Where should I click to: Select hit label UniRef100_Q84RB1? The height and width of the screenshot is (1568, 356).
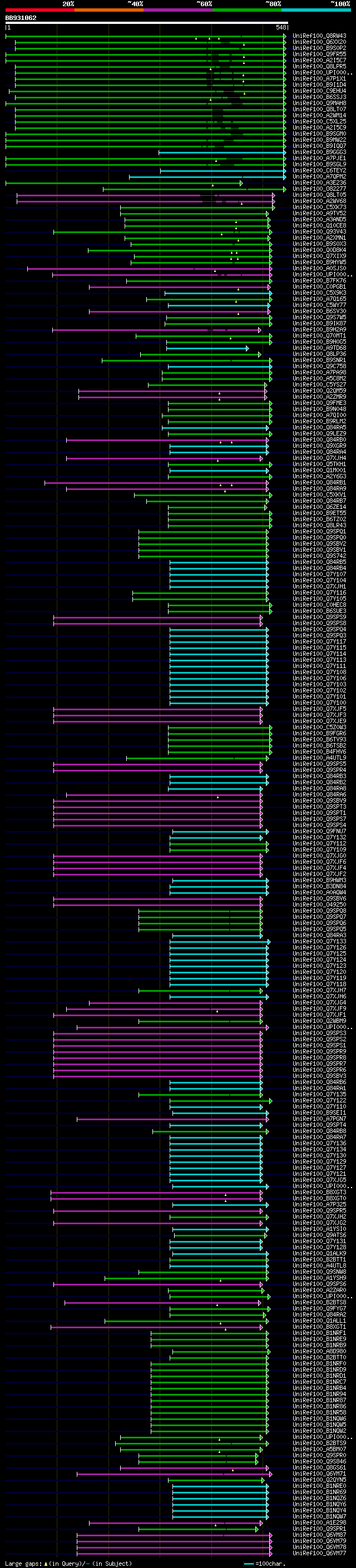[319, 483]
